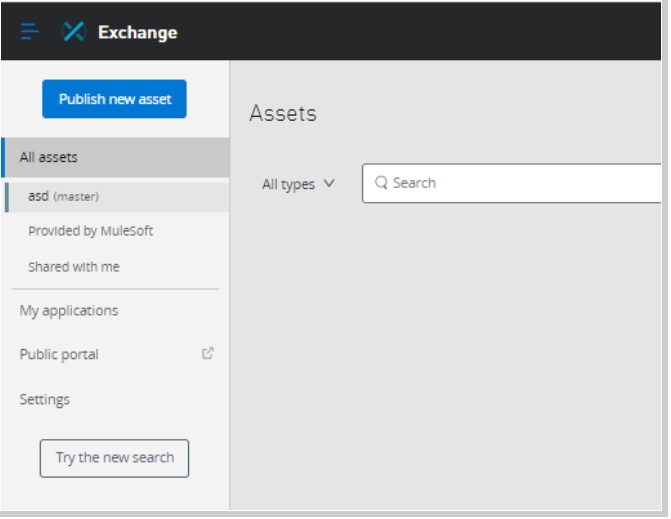This screenshot has height=519, width=671.
Task: Click the empty asset results area
Action: point(450,350)
